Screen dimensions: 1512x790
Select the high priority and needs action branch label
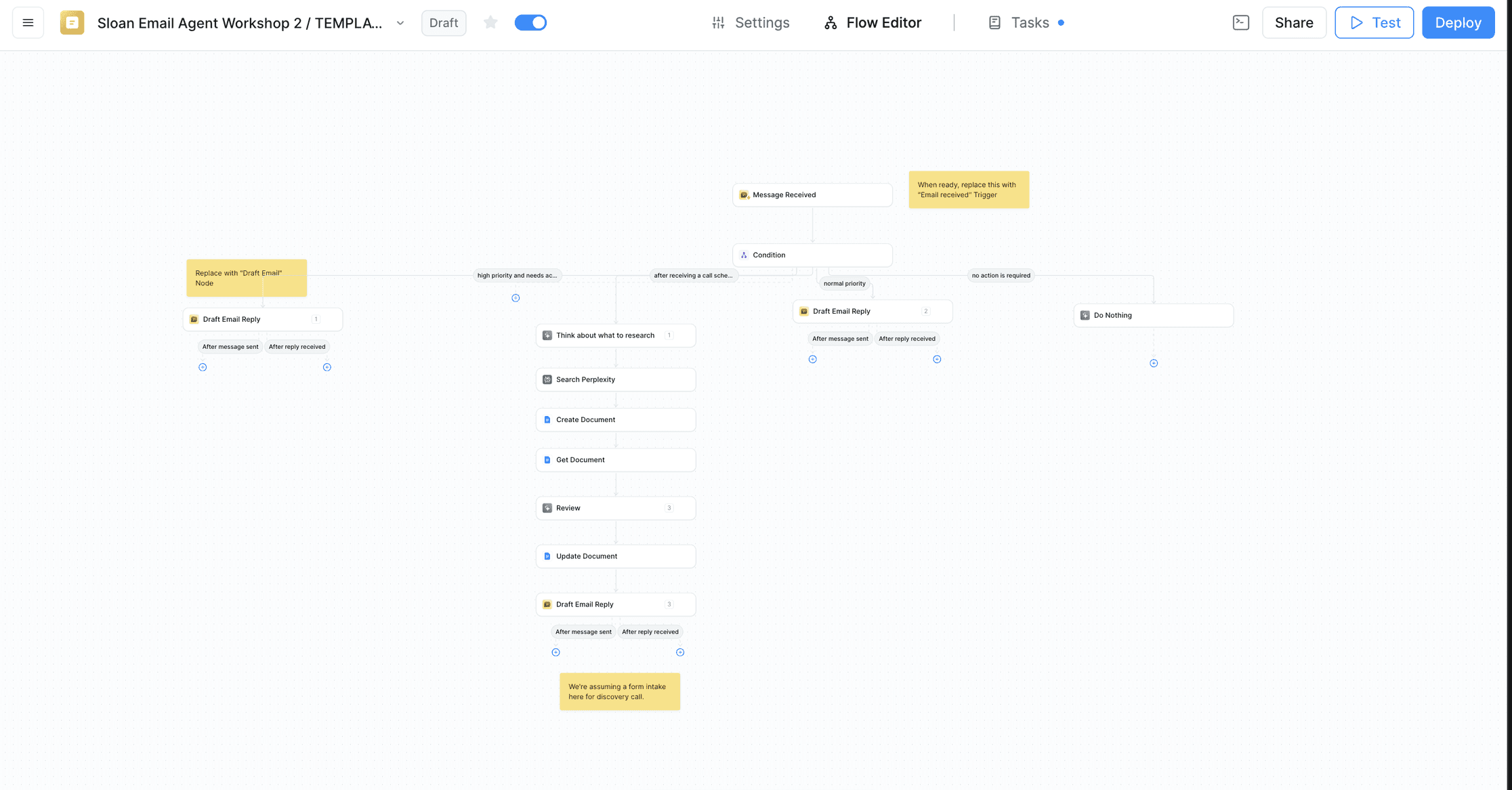click(517, 276)
